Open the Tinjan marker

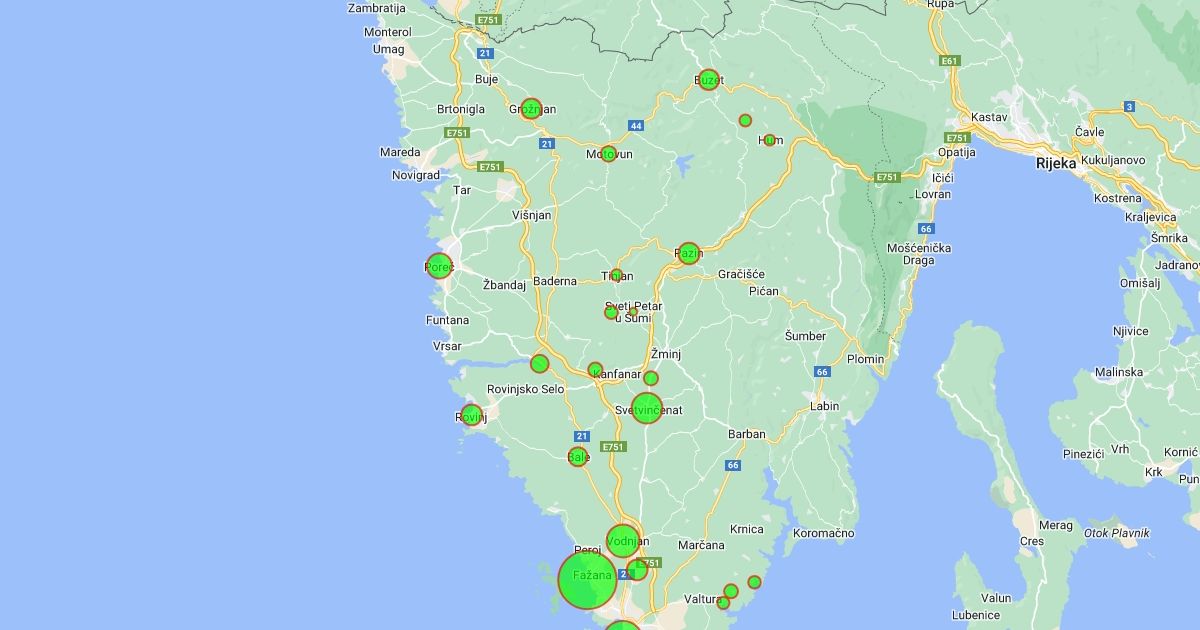(617, 275)
